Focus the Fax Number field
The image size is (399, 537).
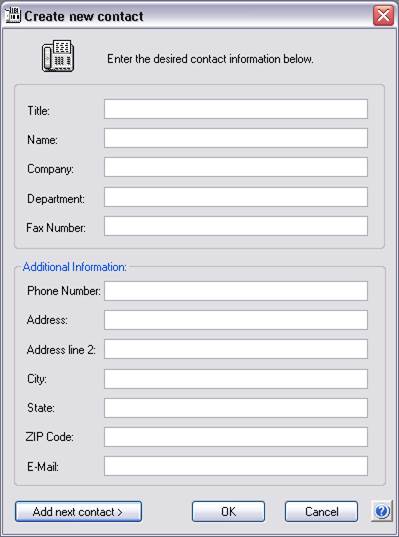click(x=236, y=226)
